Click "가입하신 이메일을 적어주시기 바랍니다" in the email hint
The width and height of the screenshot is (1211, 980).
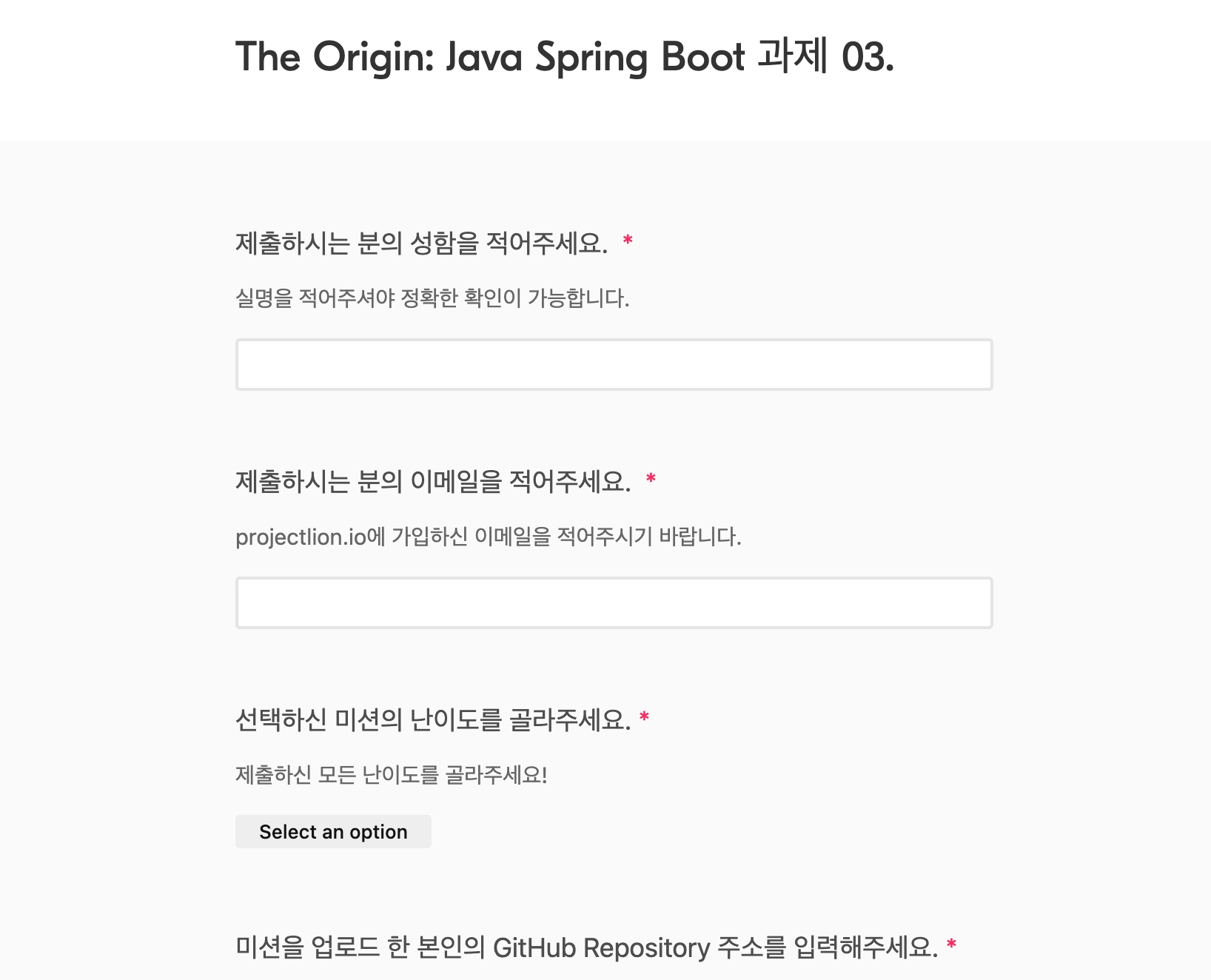click(x=566, y=537)
